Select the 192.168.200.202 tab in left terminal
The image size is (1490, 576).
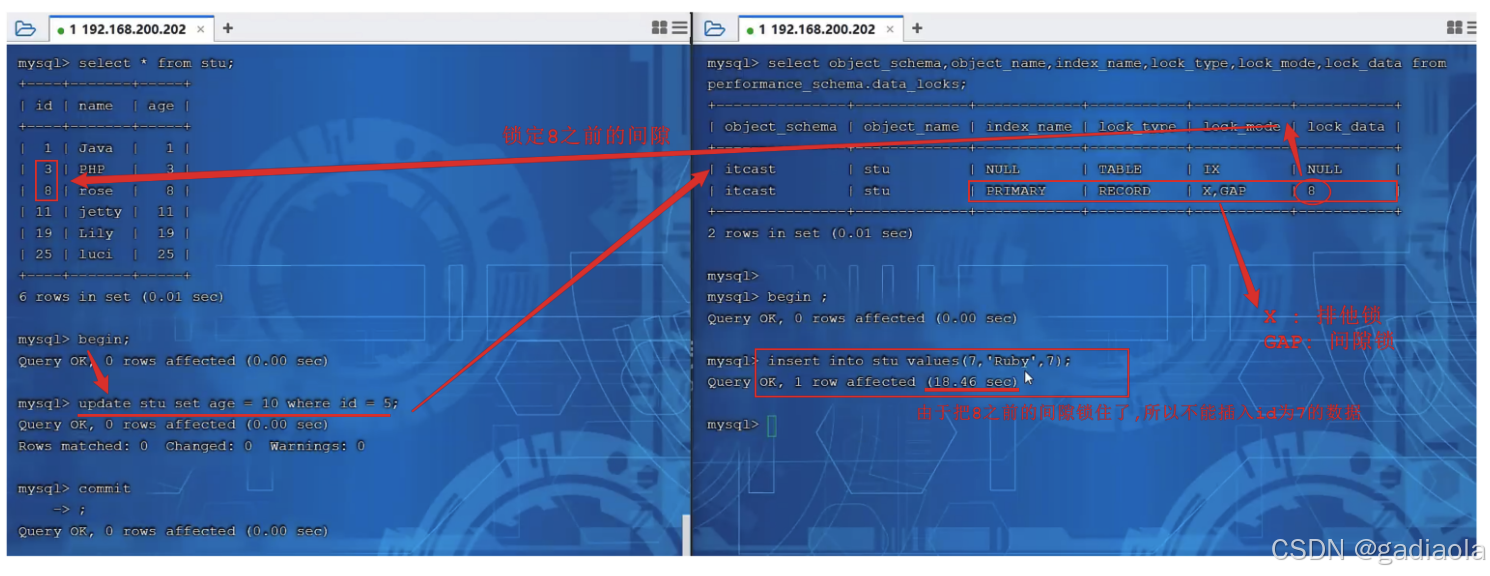click(130, 29)
